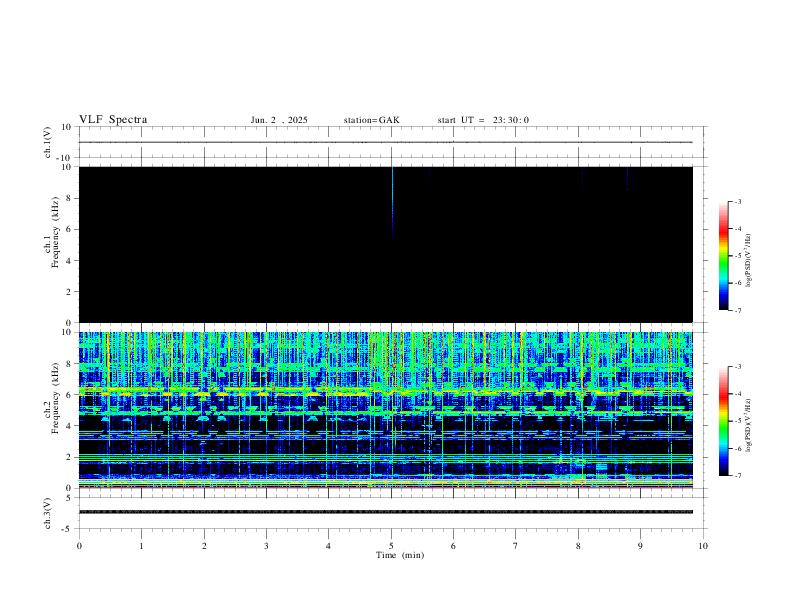Click time axis tick label "5"
This screenshot has width=792, height=612.
pyautogui.click(x=391, y=546)
